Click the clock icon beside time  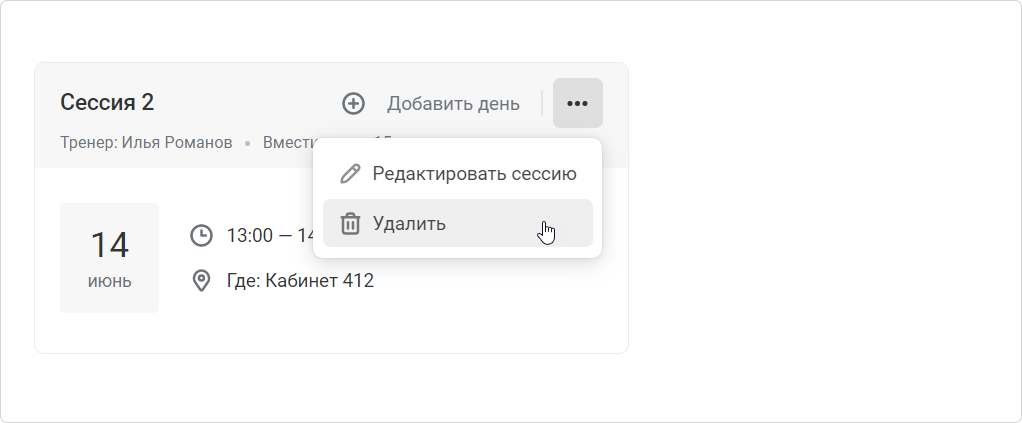pyautogui.click(x=201, y=235)
